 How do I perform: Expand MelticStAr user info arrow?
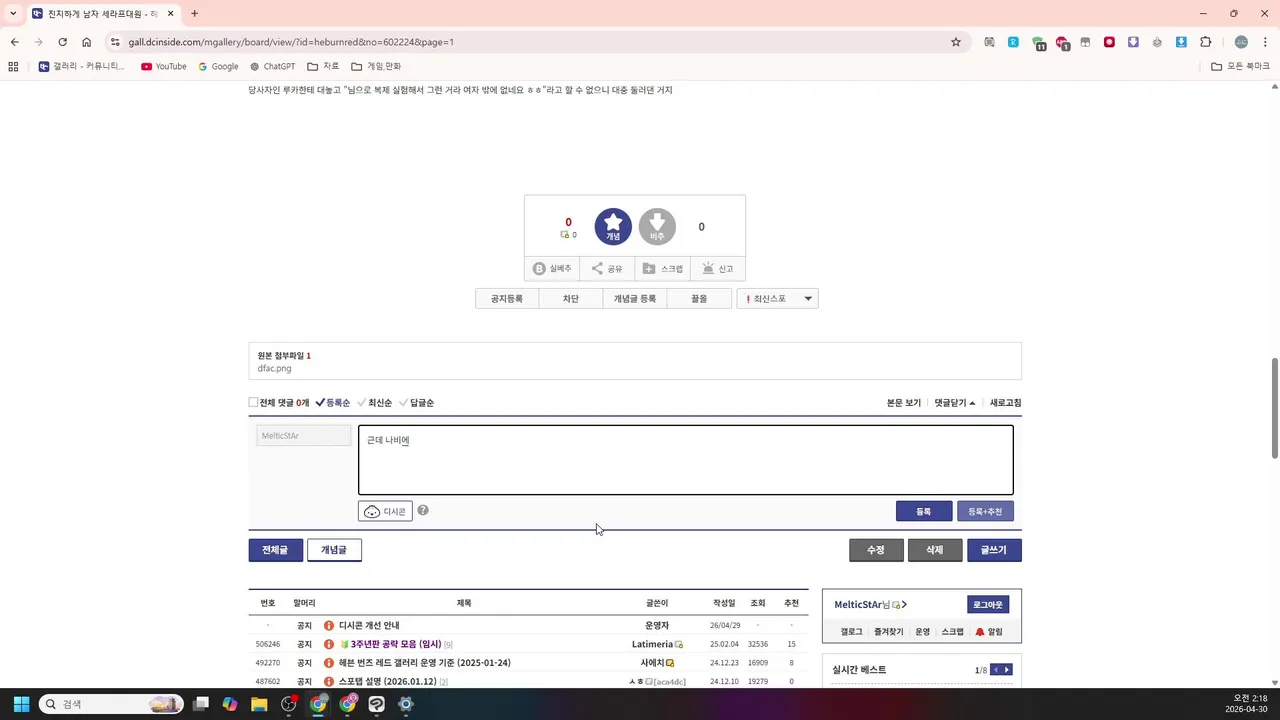(x=904, y=605)
